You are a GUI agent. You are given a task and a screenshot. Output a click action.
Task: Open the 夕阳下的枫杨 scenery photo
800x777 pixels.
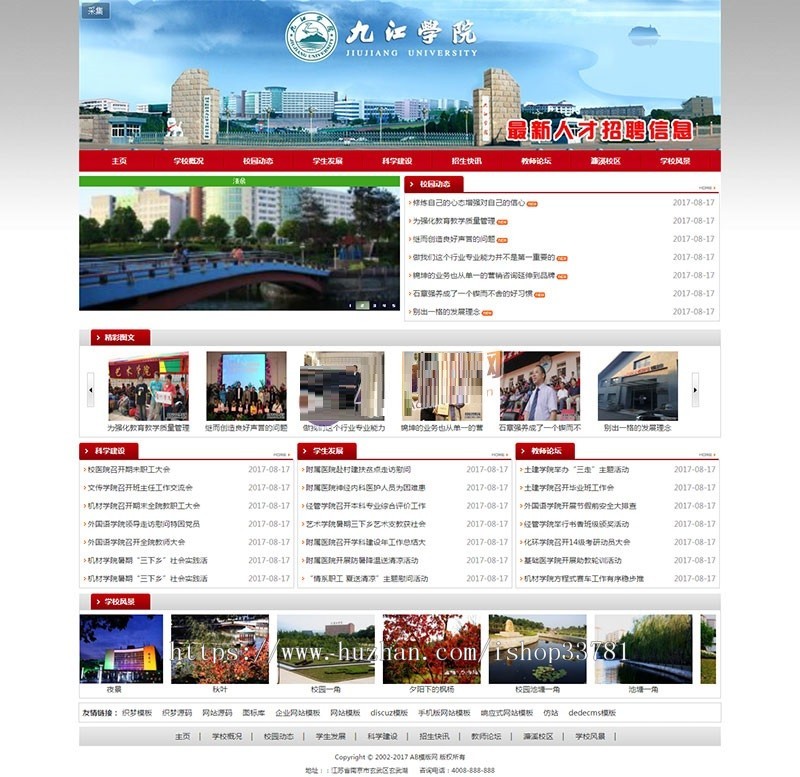[x=432, y=649]
